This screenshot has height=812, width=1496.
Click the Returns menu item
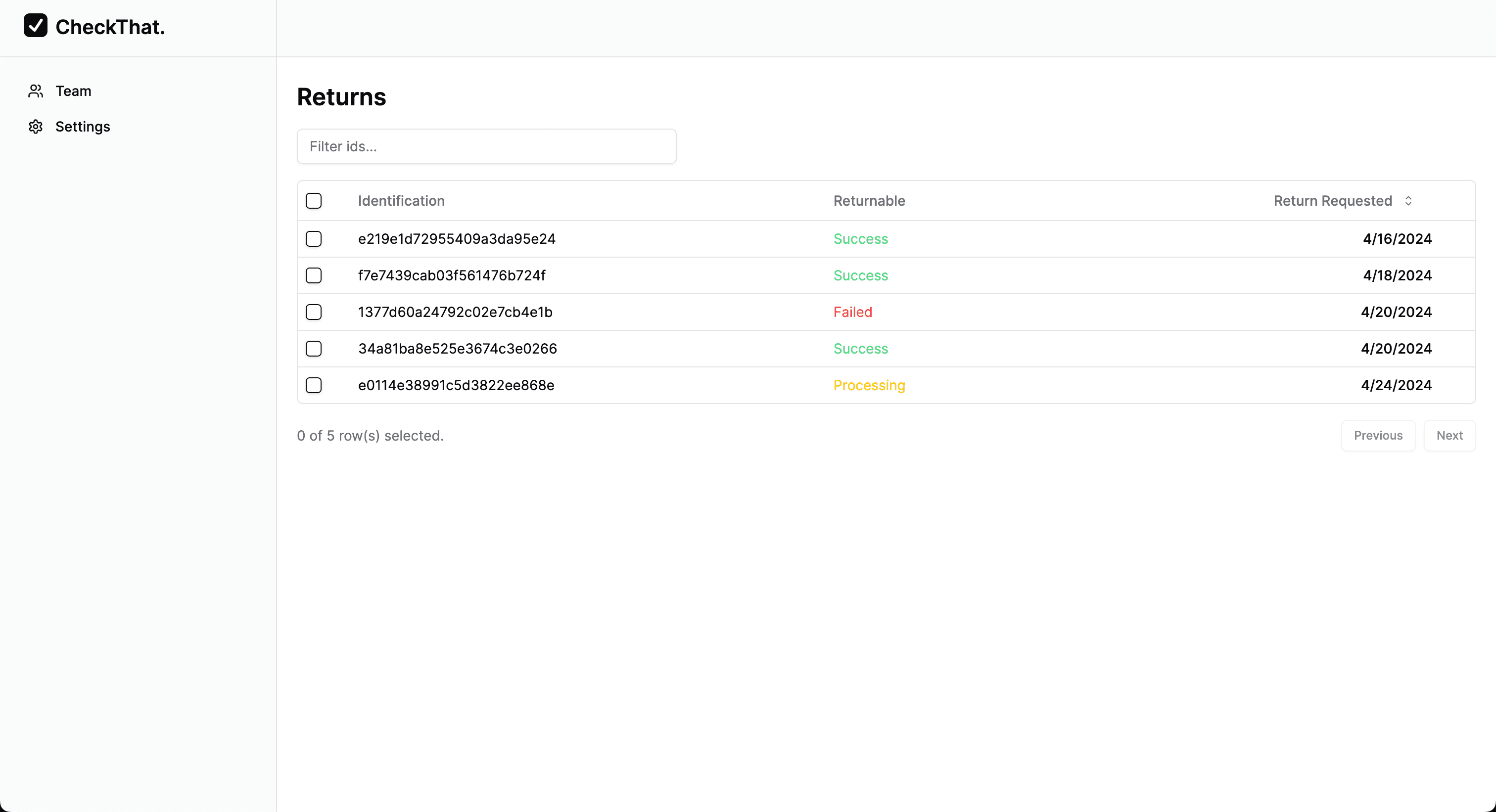pyautogui.click(x=341, y=96)
